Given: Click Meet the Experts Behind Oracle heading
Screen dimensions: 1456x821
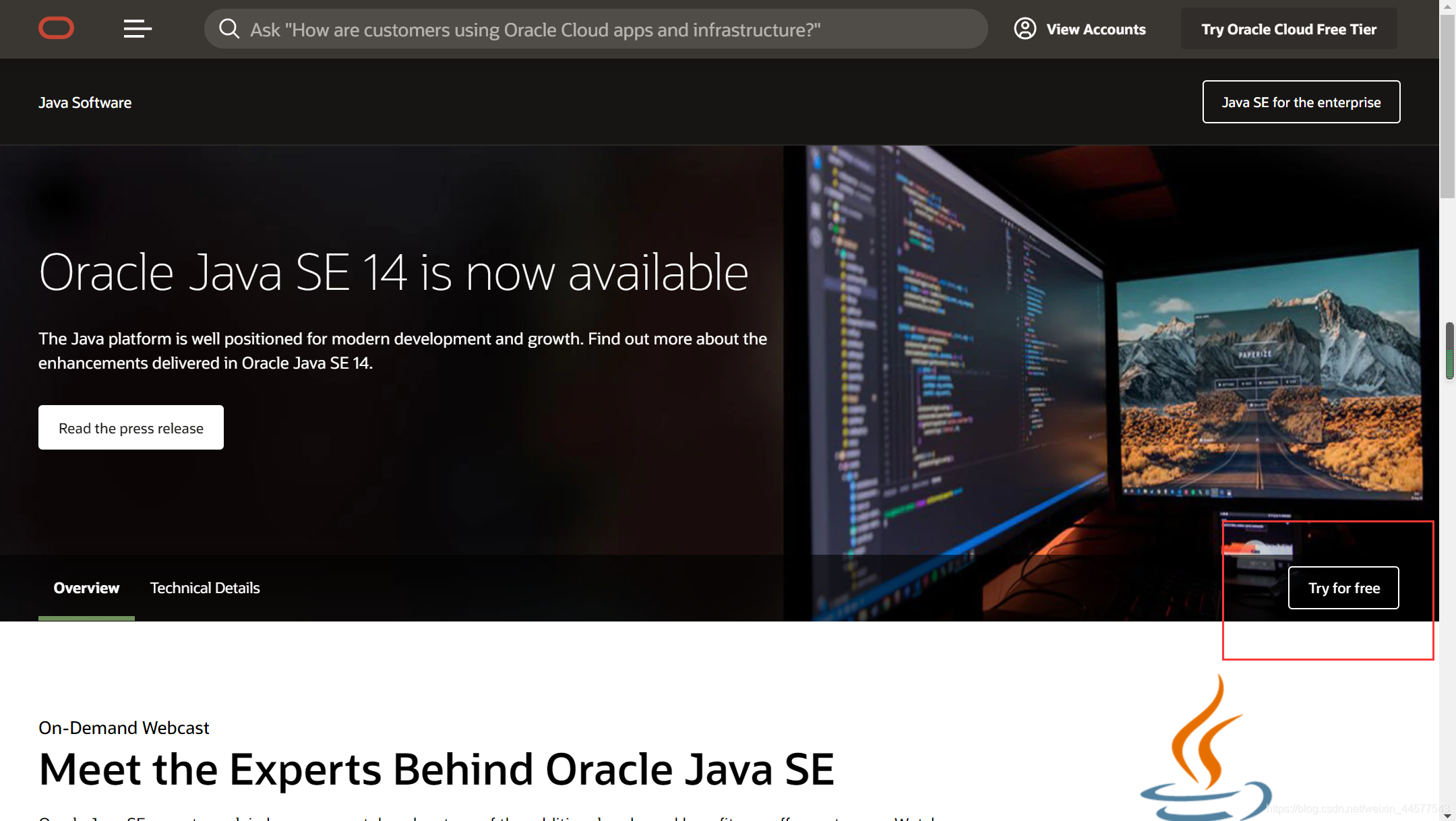Looking at the screenshot, I should (436, 769).
